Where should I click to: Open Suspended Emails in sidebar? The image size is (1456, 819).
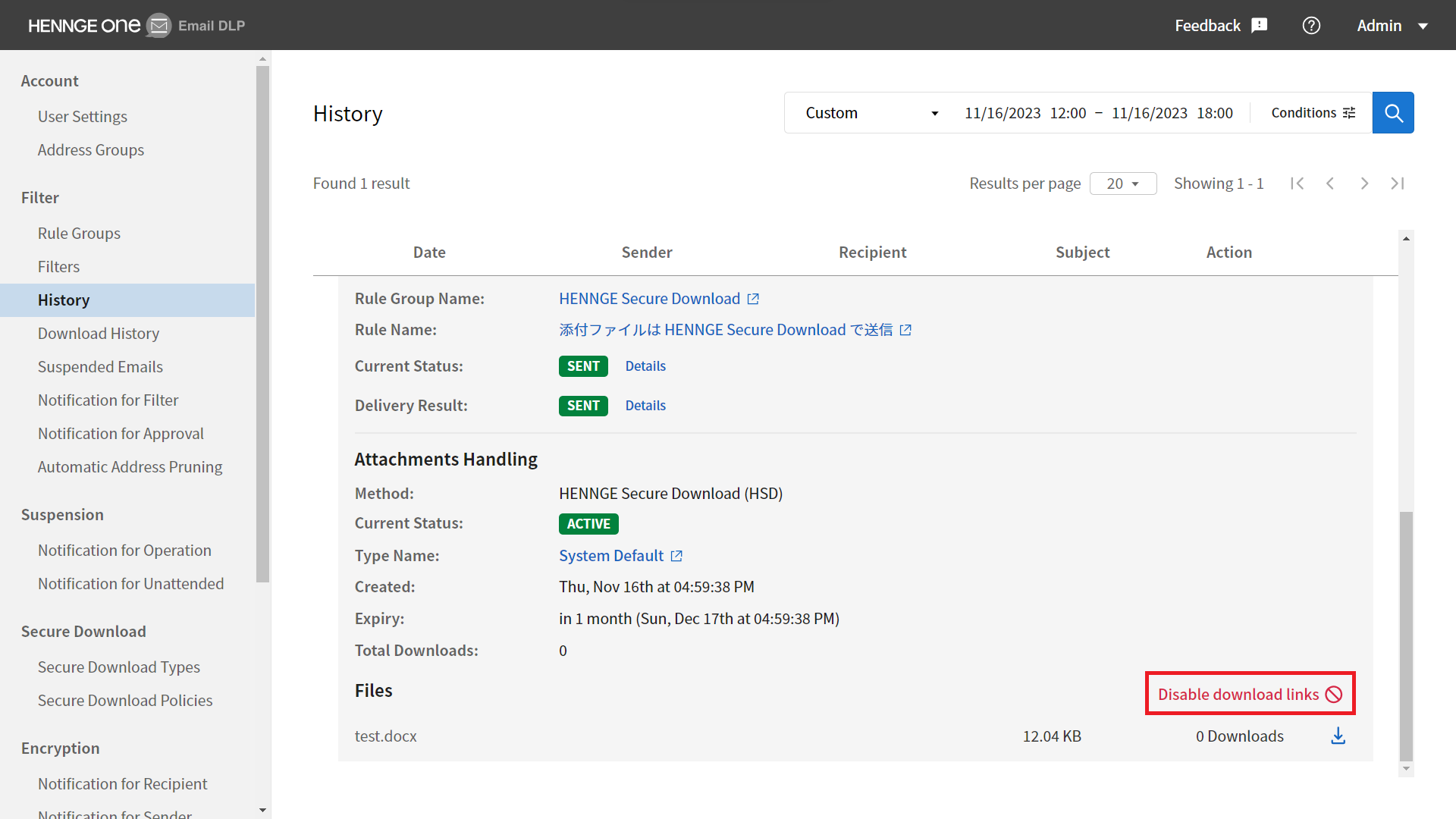(x=100, y=367)
